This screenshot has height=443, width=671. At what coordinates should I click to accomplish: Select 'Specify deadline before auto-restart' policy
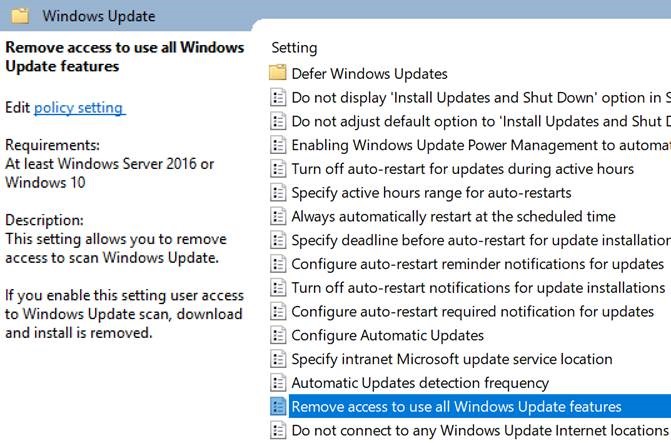pyautogui.click(x=479, y=240)
